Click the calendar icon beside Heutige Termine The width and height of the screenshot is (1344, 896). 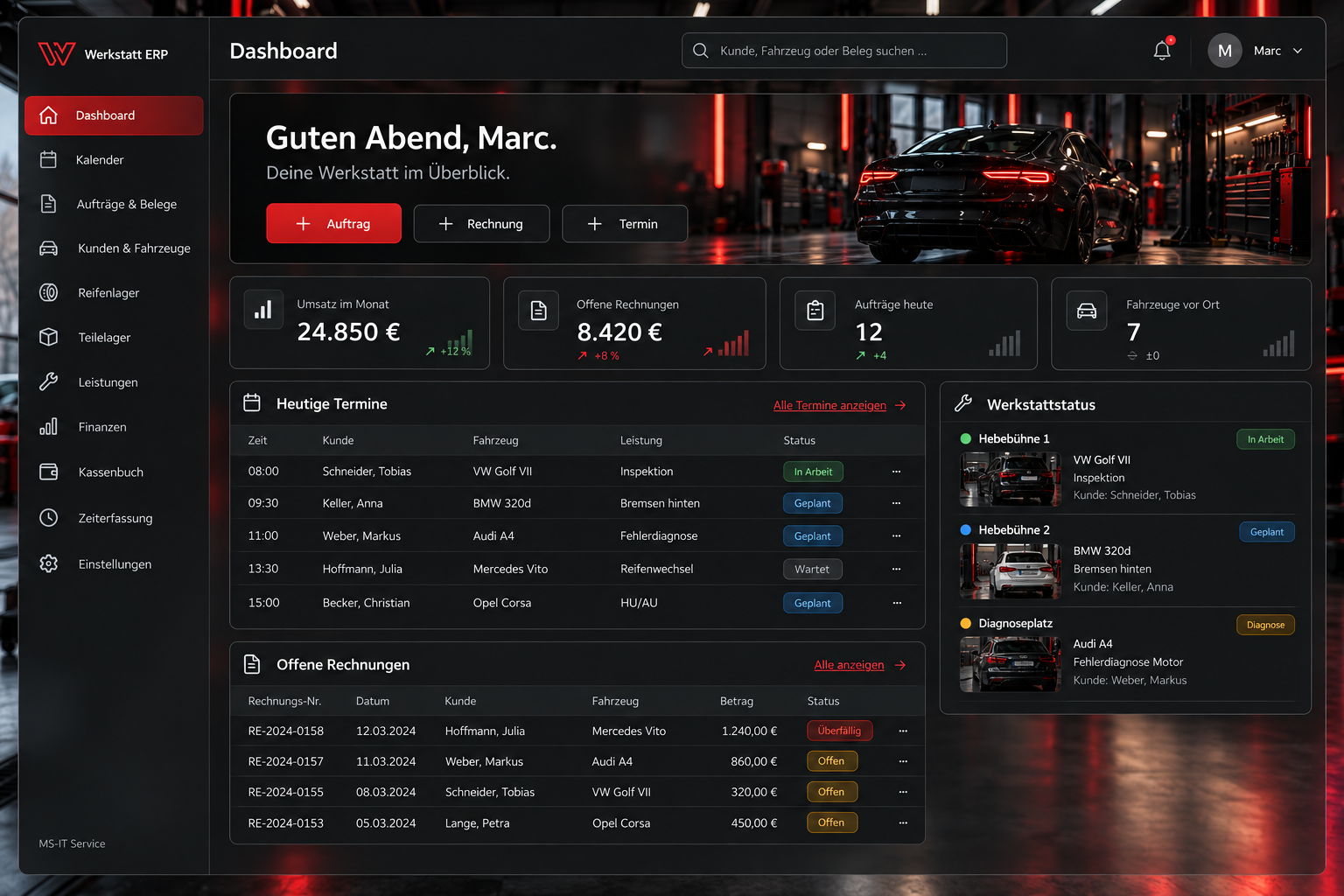click(252, 402)
